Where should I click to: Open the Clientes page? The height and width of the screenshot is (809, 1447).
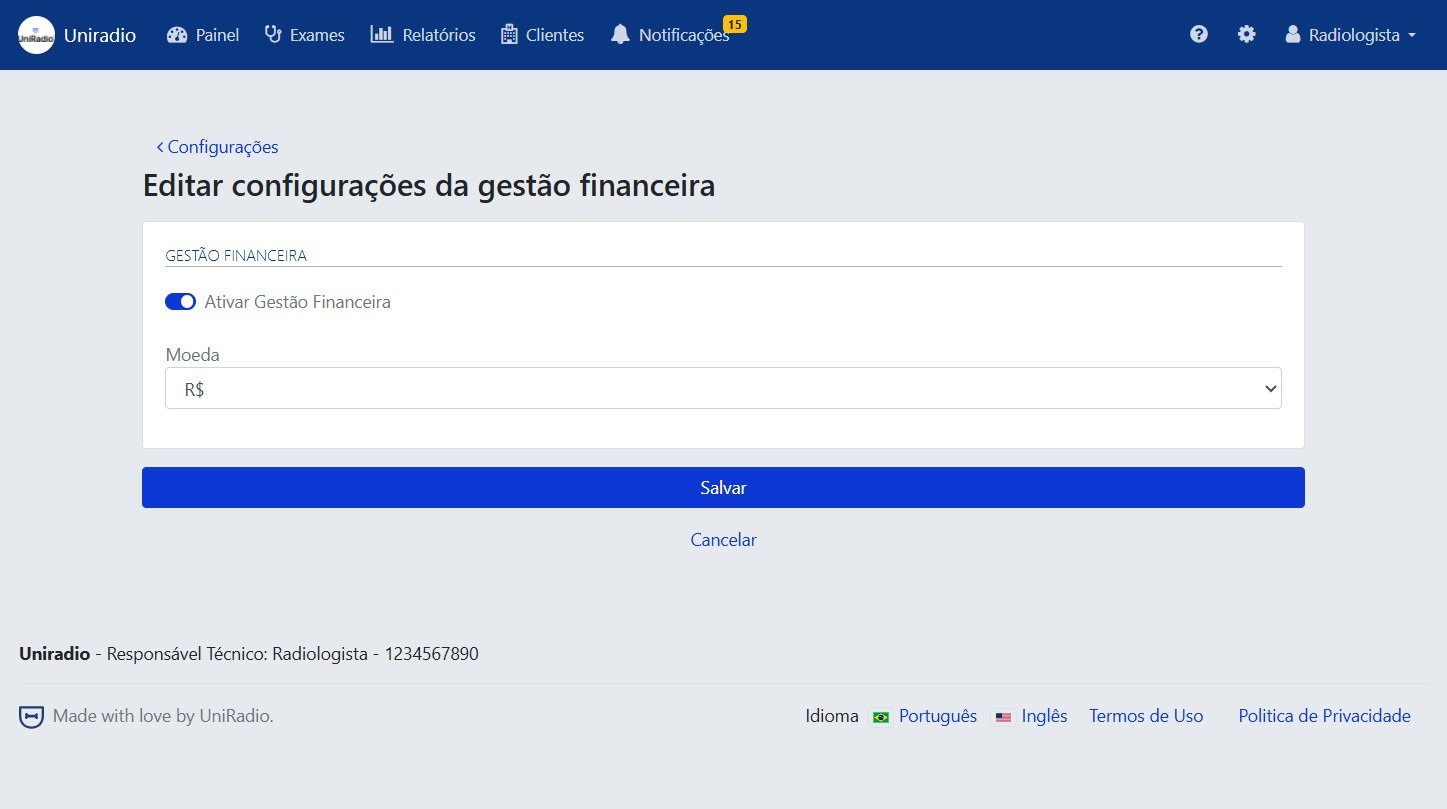[542, 35]
